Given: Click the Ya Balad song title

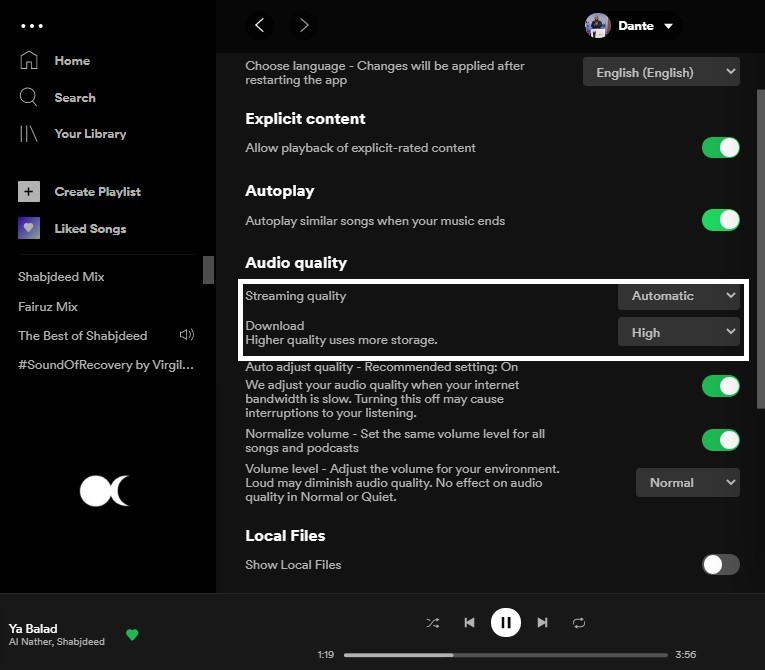Looking at the screenshot, I should pyautogui.click(x=33, y=629).
